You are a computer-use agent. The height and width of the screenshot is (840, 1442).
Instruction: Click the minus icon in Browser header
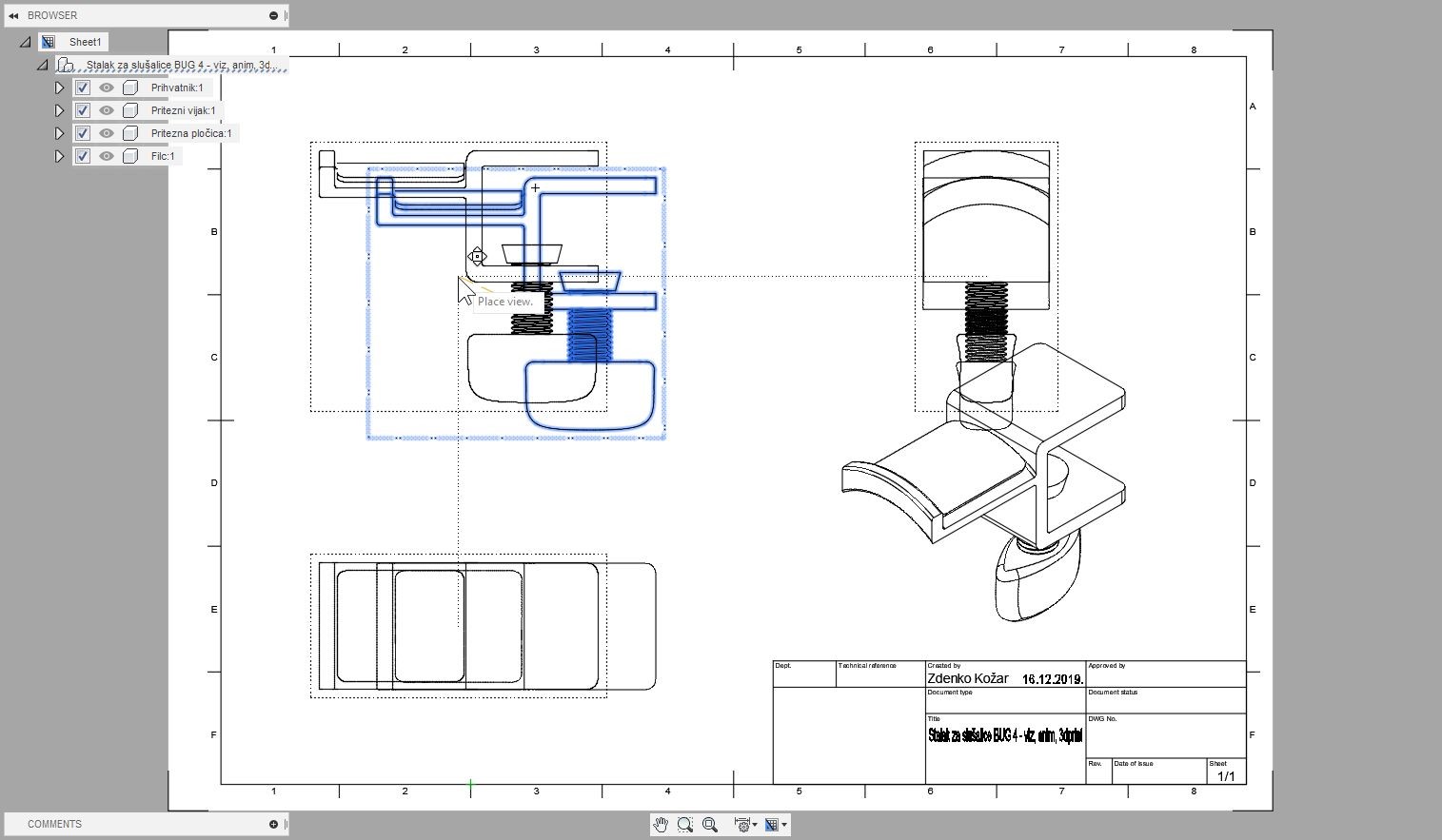click(273, 15)
